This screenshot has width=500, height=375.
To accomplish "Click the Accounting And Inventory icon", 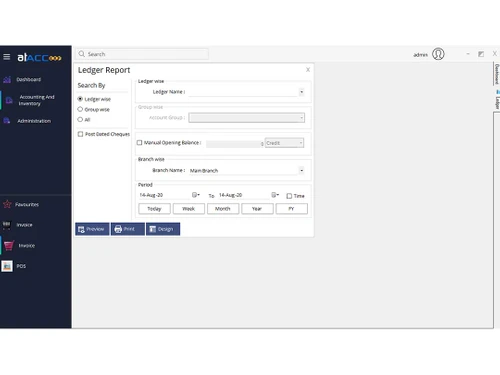I will (9, 100).
